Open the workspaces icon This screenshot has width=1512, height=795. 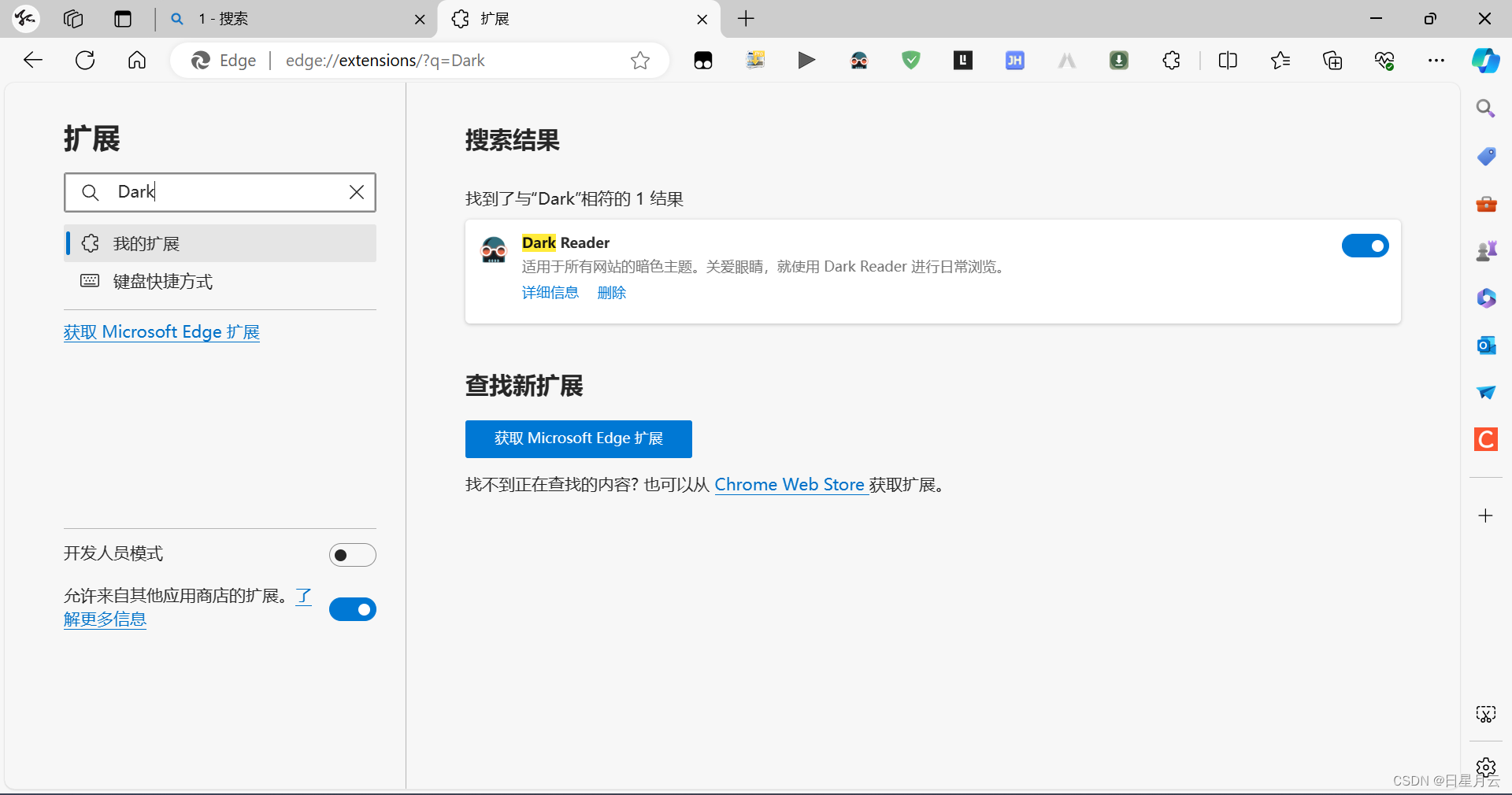pyautogui.click(x=73, y=19)
